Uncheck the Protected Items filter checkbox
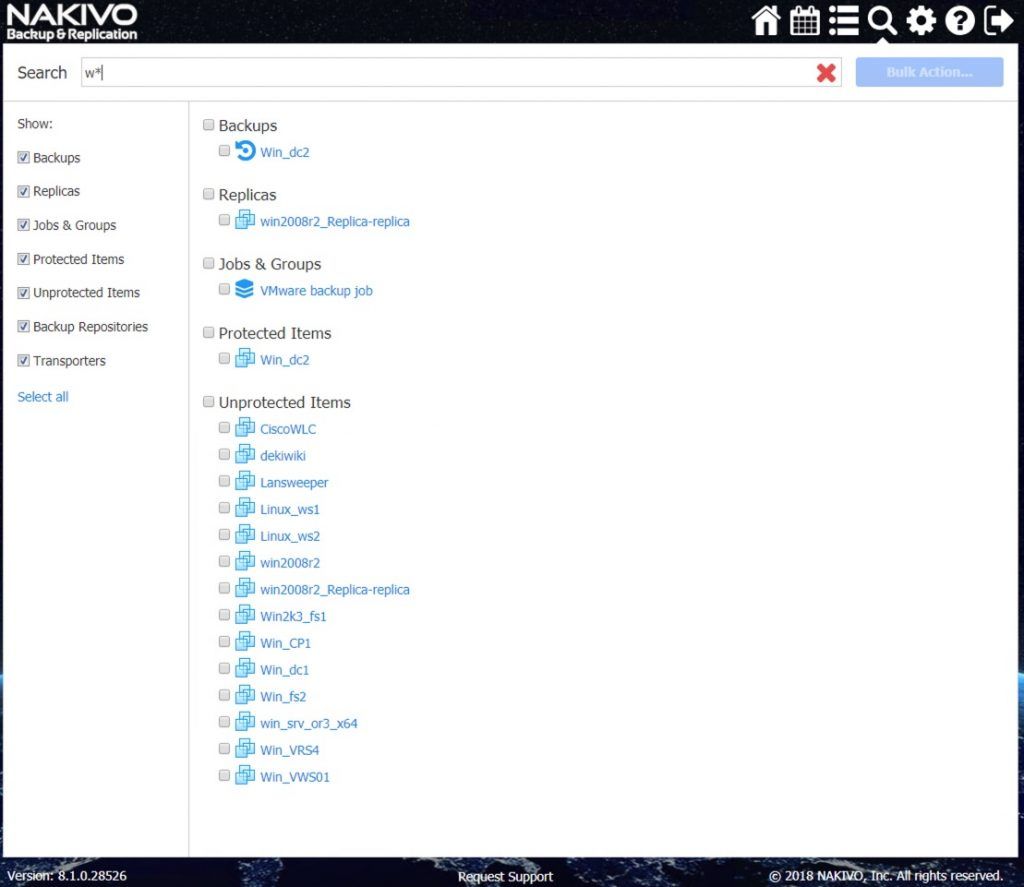This screenshot has width=1024, height=887. pos(24,259)
